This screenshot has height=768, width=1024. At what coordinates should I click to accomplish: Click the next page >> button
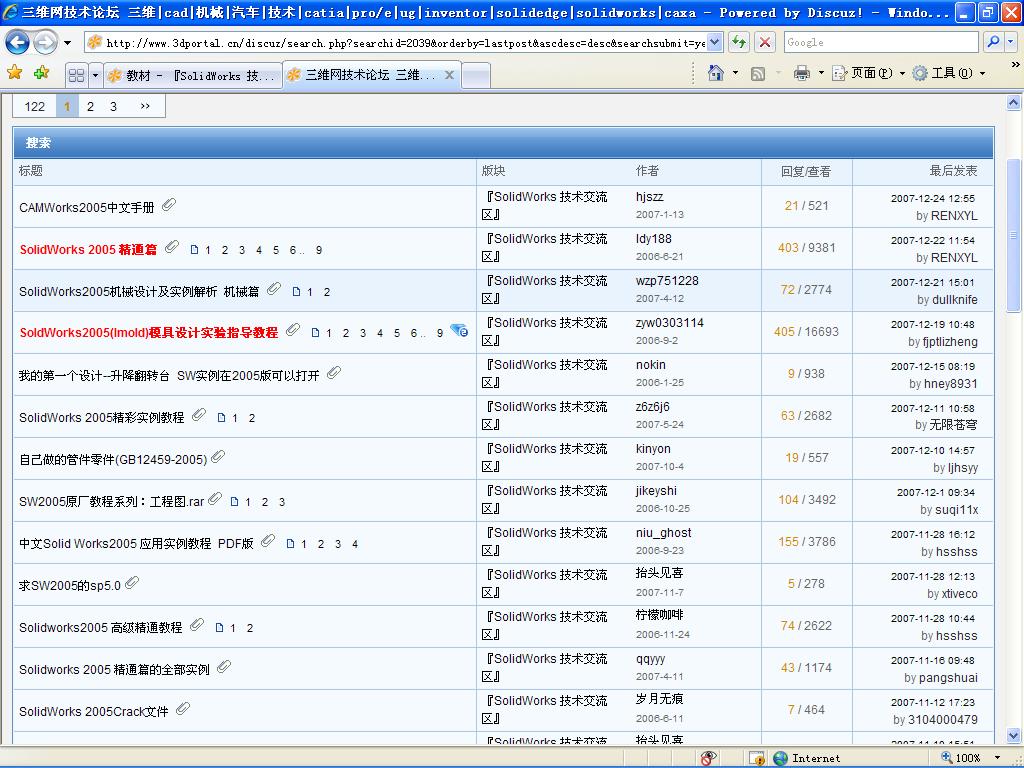coord(145,106)
